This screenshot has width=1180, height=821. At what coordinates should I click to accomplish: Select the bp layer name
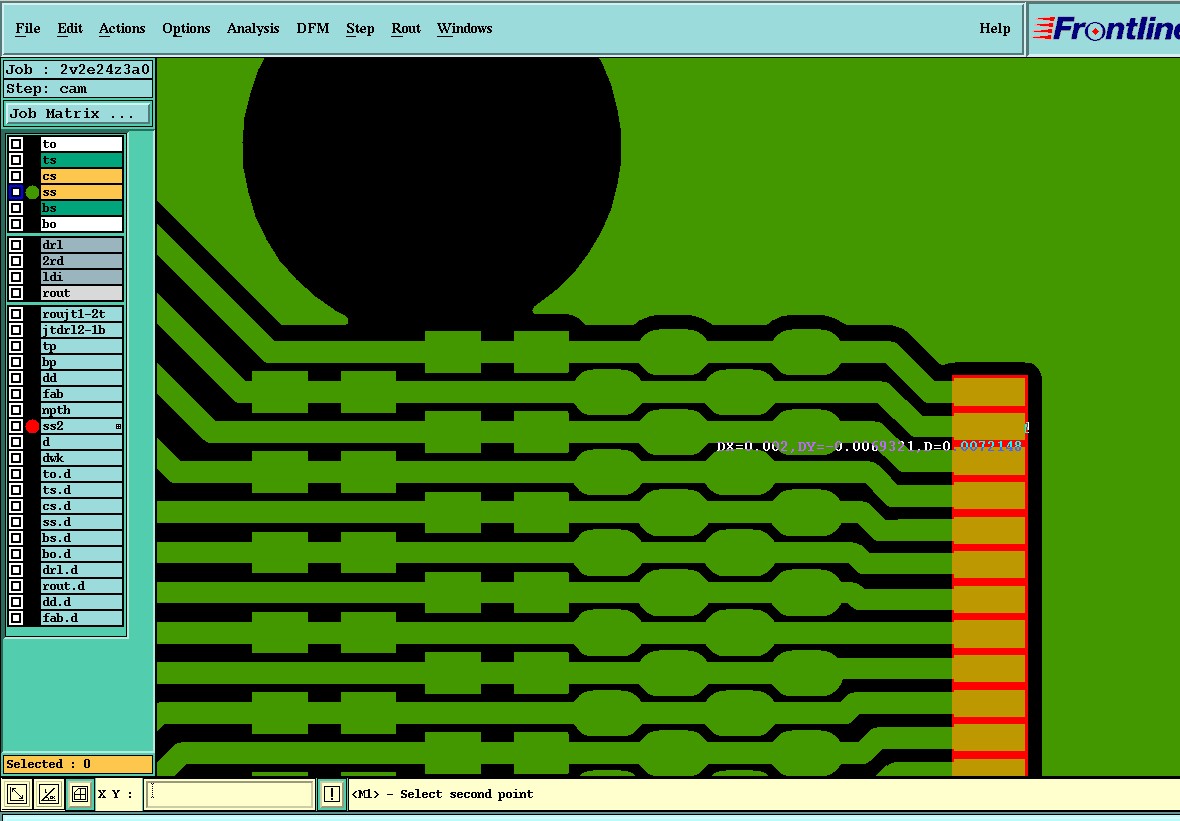pos(81,362)
